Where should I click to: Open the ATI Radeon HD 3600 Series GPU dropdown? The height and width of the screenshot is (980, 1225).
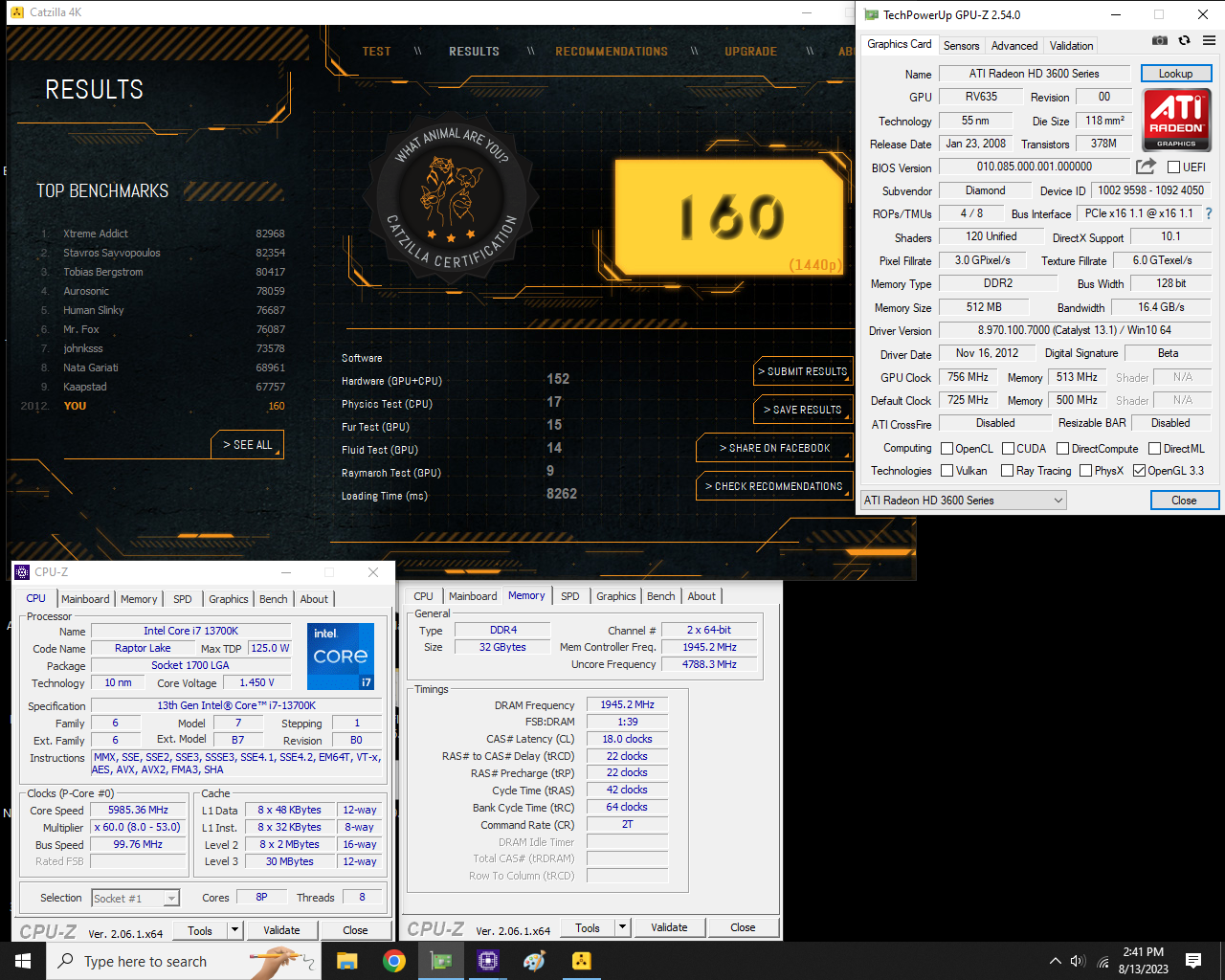[x=963, y=501]
